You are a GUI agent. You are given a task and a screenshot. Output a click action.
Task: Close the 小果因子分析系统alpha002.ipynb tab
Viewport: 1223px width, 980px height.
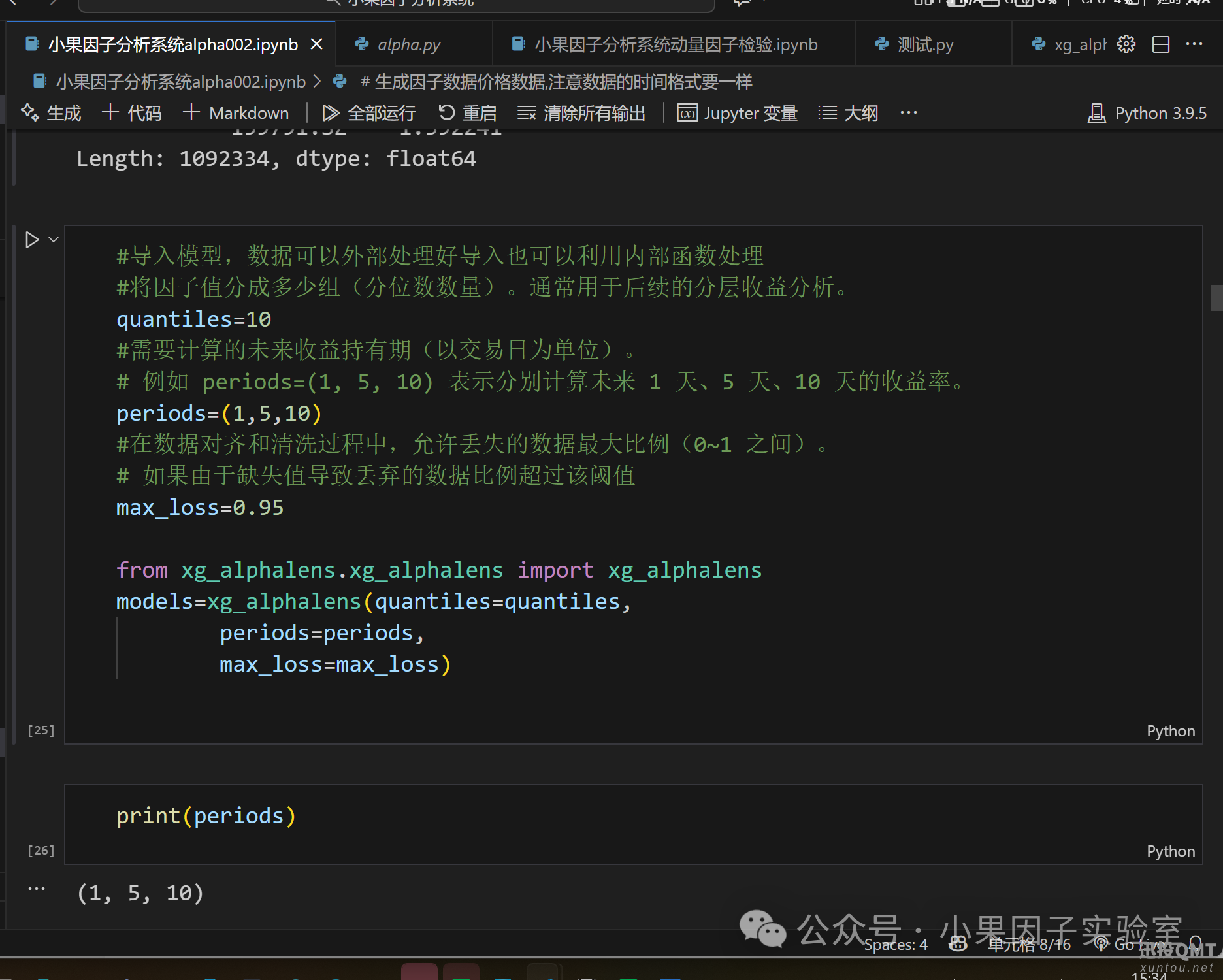[x=316, y=44]
